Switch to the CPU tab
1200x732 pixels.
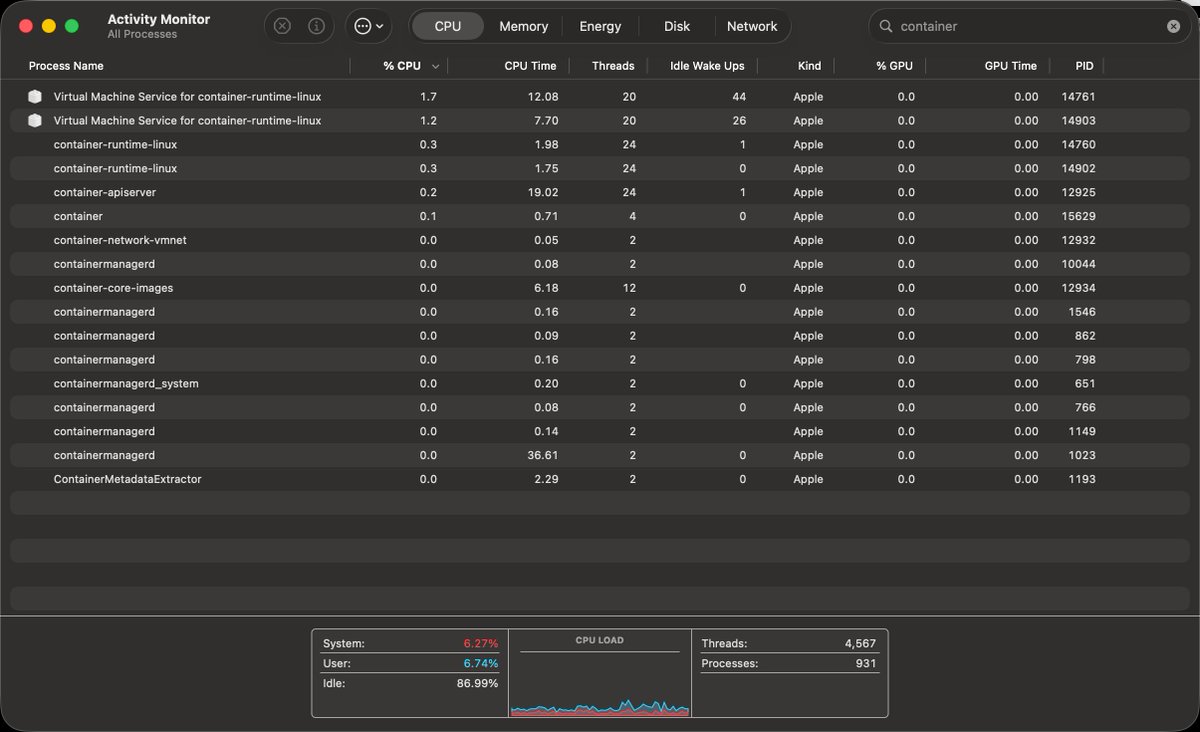(x=448, y=26)
